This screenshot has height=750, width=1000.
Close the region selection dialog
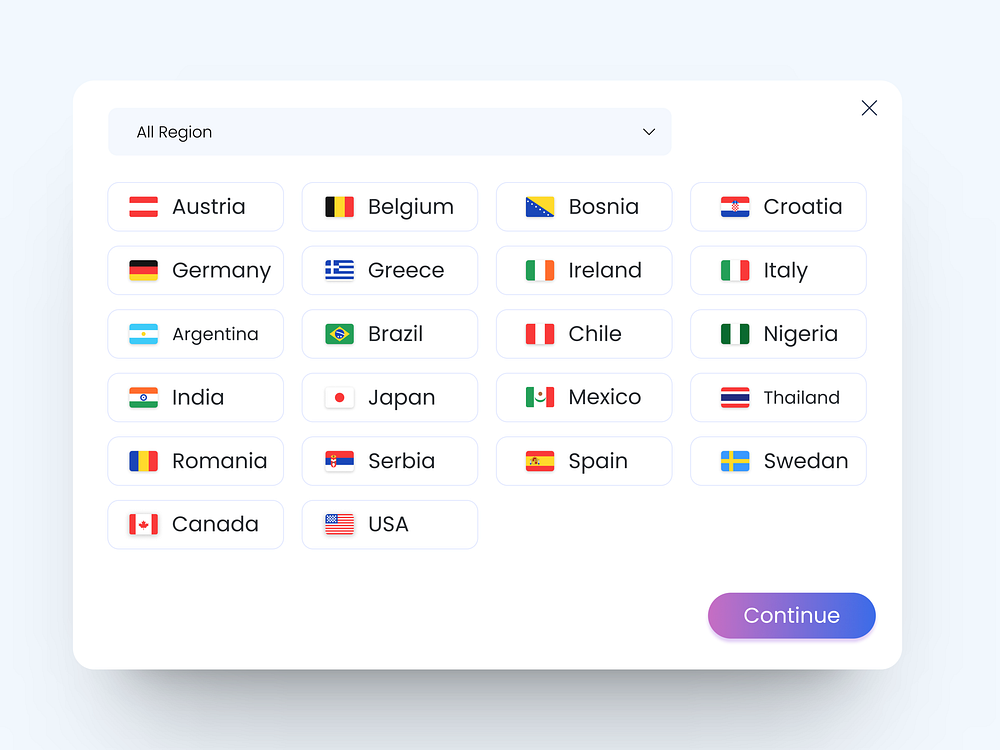pyautogui.click(x=869, y=108)
